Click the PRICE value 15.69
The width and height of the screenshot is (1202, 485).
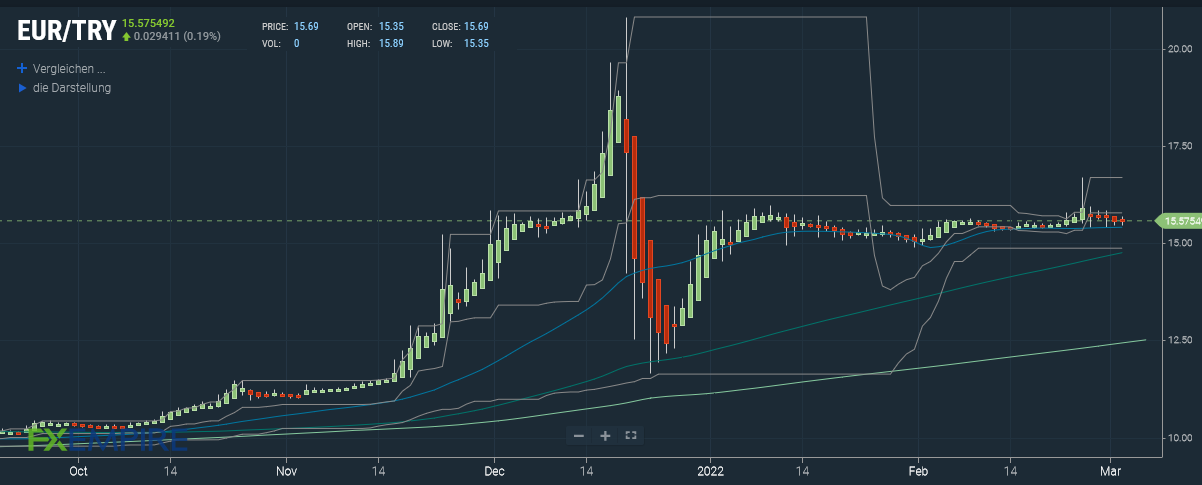306,26
